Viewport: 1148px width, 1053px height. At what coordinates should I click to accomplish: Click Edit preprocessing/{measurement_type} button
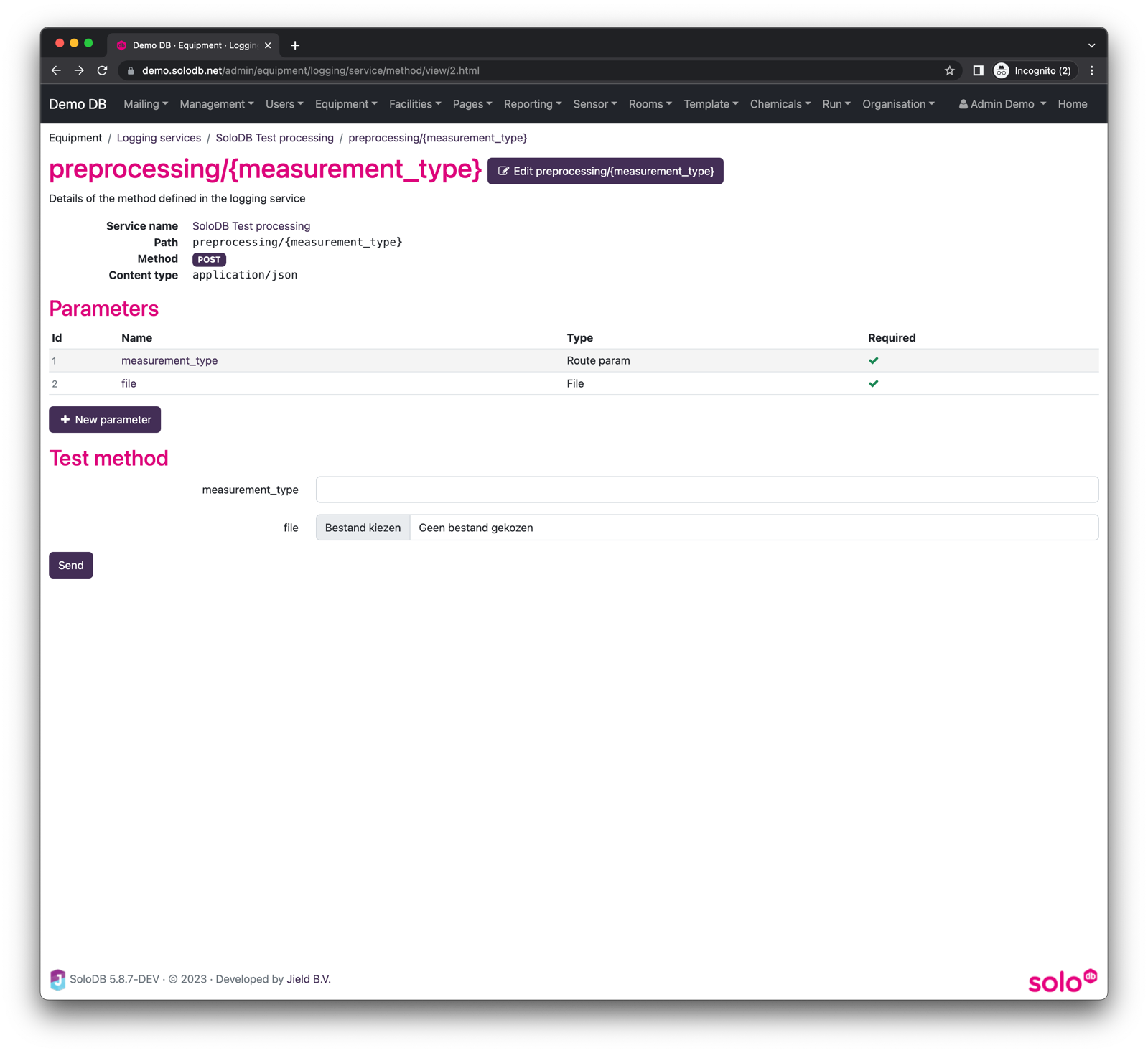click(x=605, y=171)
